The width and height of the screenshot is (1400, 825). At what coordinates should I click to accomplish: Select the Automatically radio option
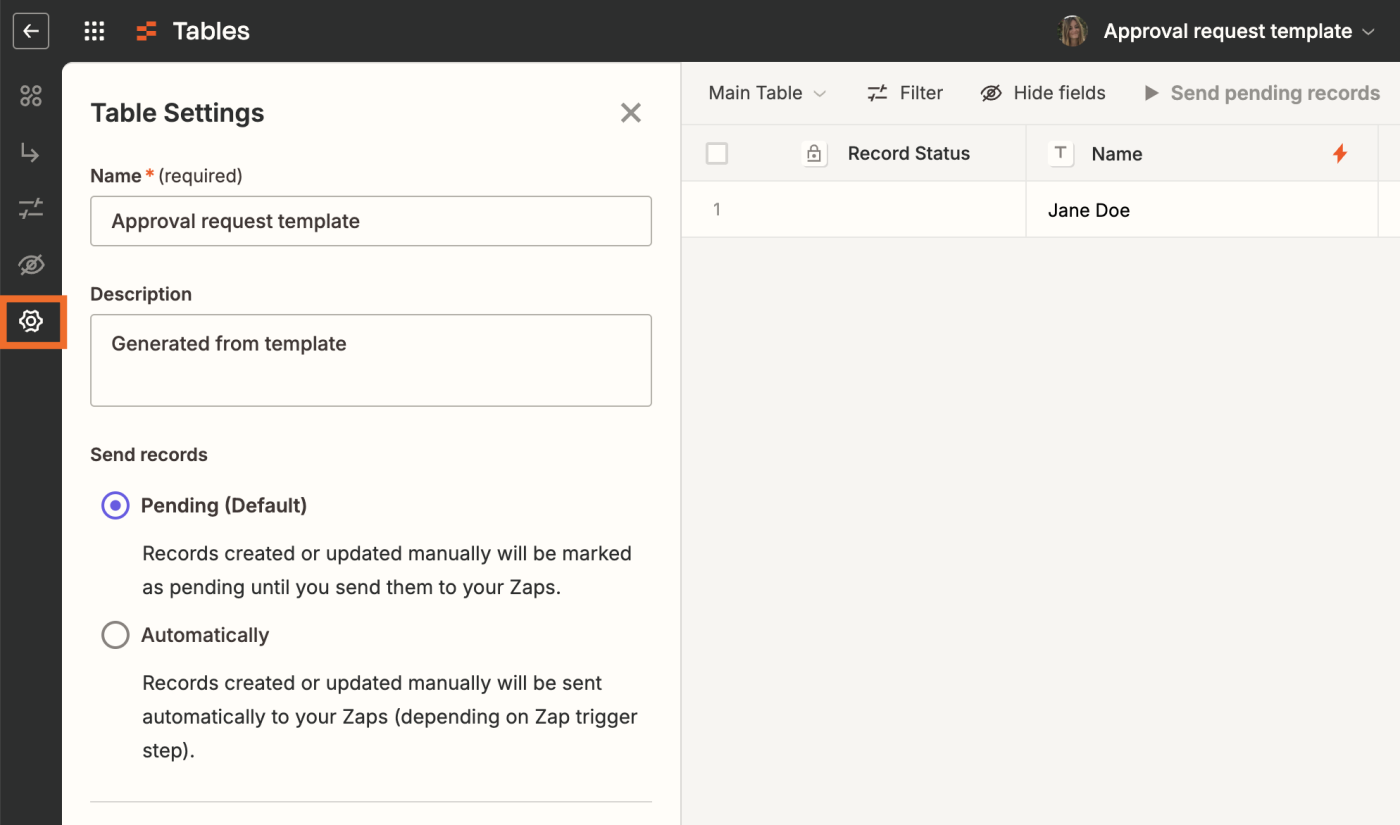116,635
